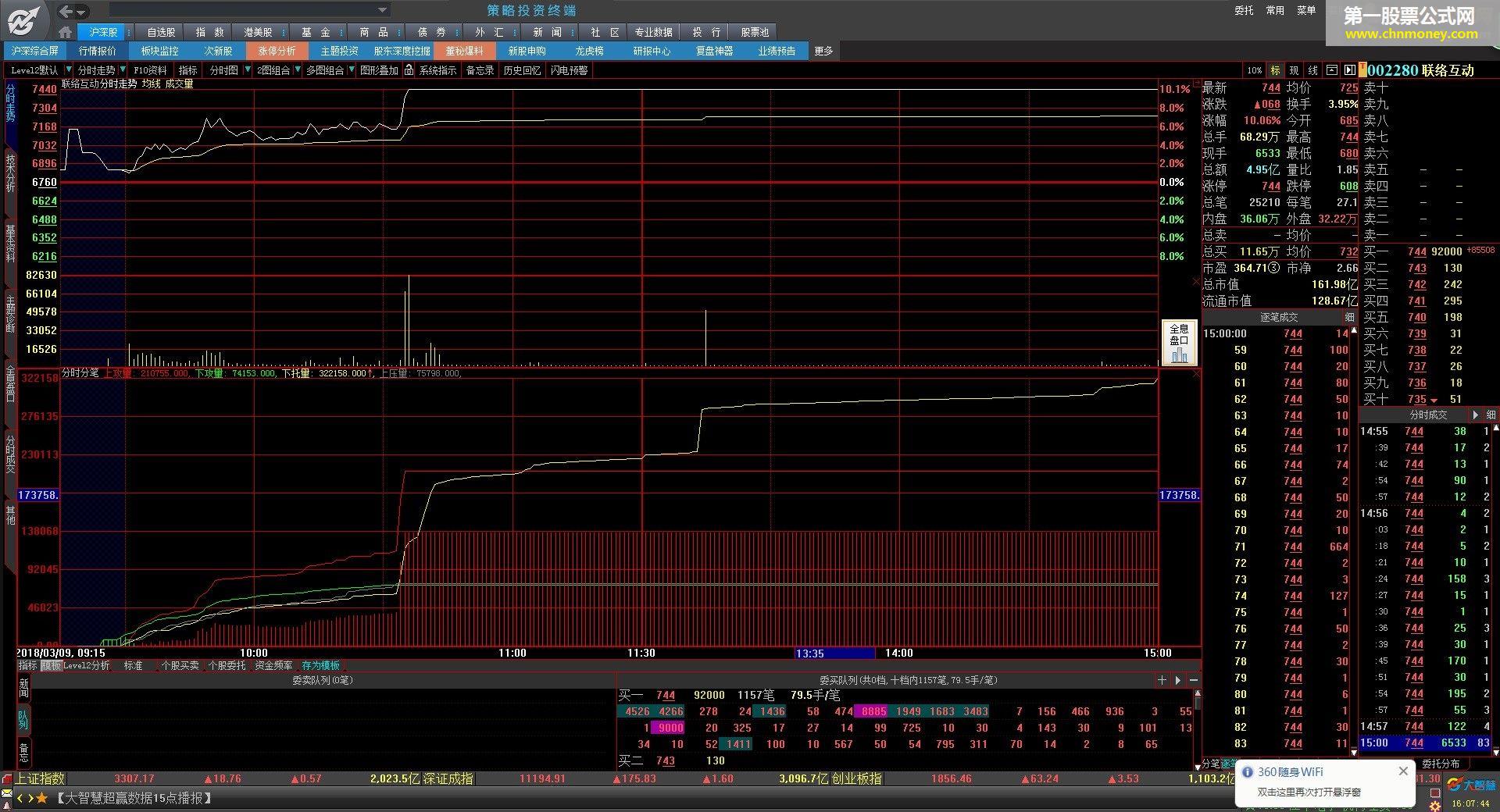Image resolution: width=1500 pixels, height=812 pixels.
Task: Select the 备忘 side tab in the bottom panel
Action: pyautogui.click(x=23, y=753)
